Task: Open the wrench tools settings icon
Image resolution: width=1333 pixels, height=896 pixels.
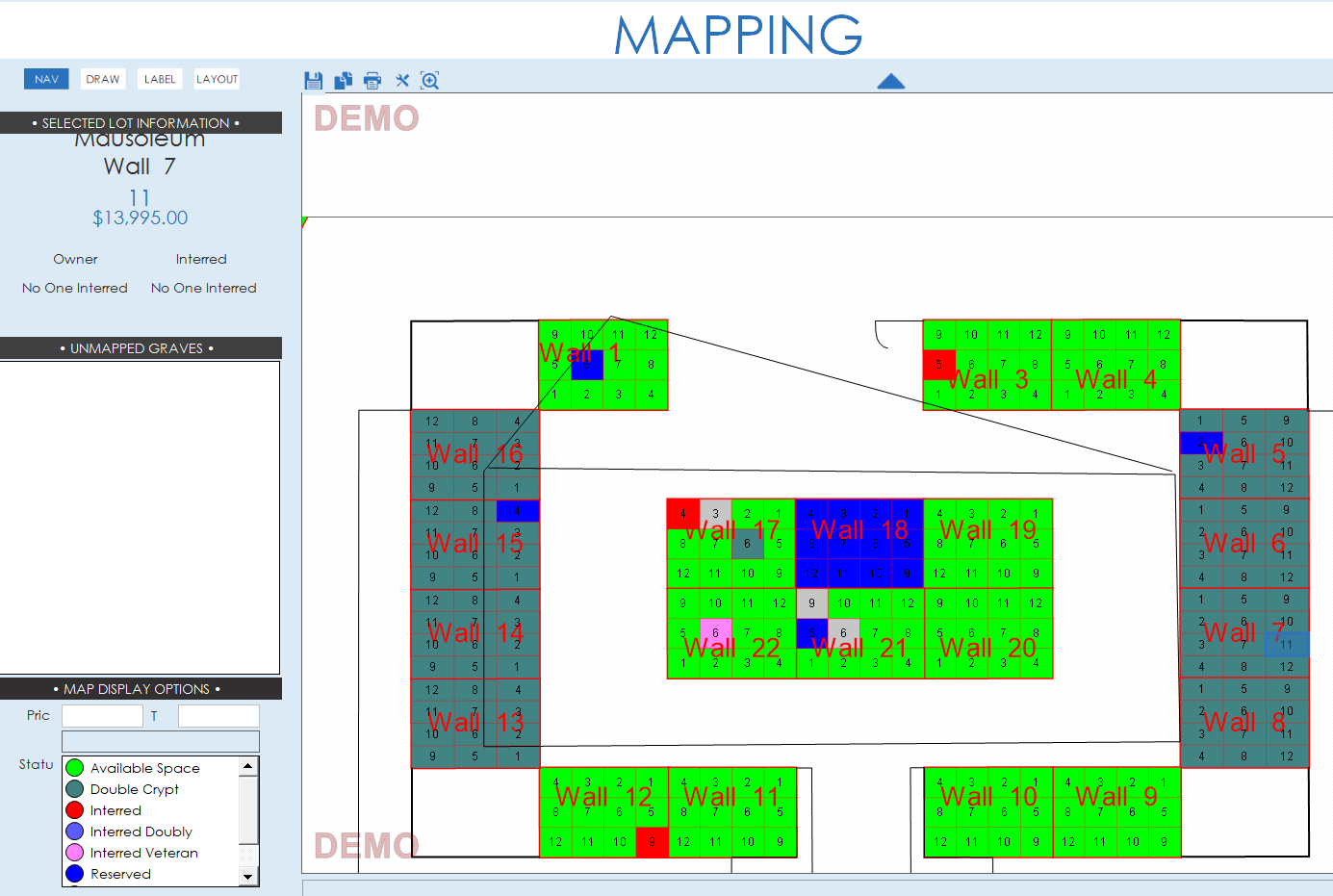Action: [x=402, y=81]
